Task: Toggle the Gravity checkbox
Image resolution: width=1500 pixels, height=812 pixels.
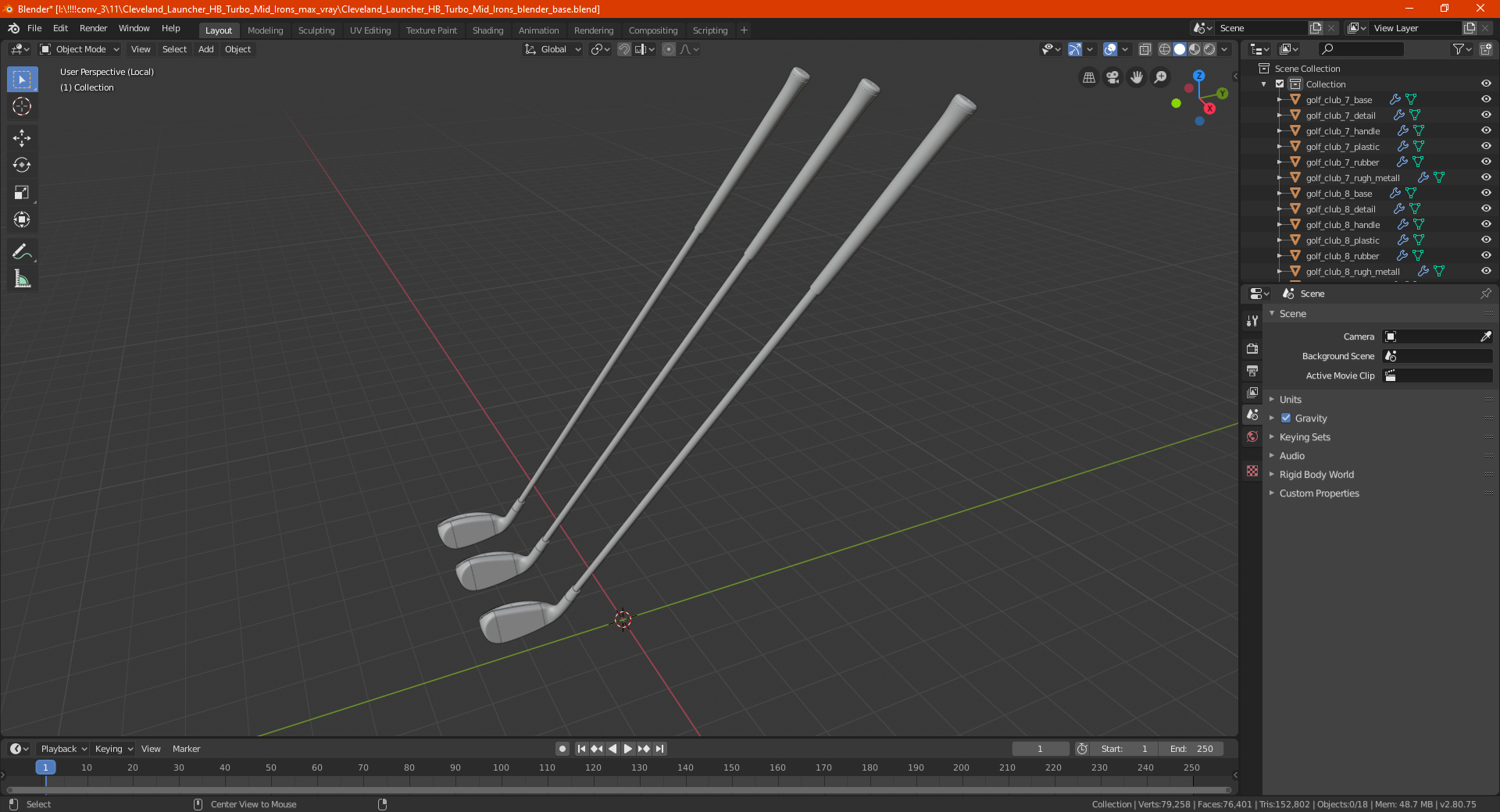Action: 1286,418
